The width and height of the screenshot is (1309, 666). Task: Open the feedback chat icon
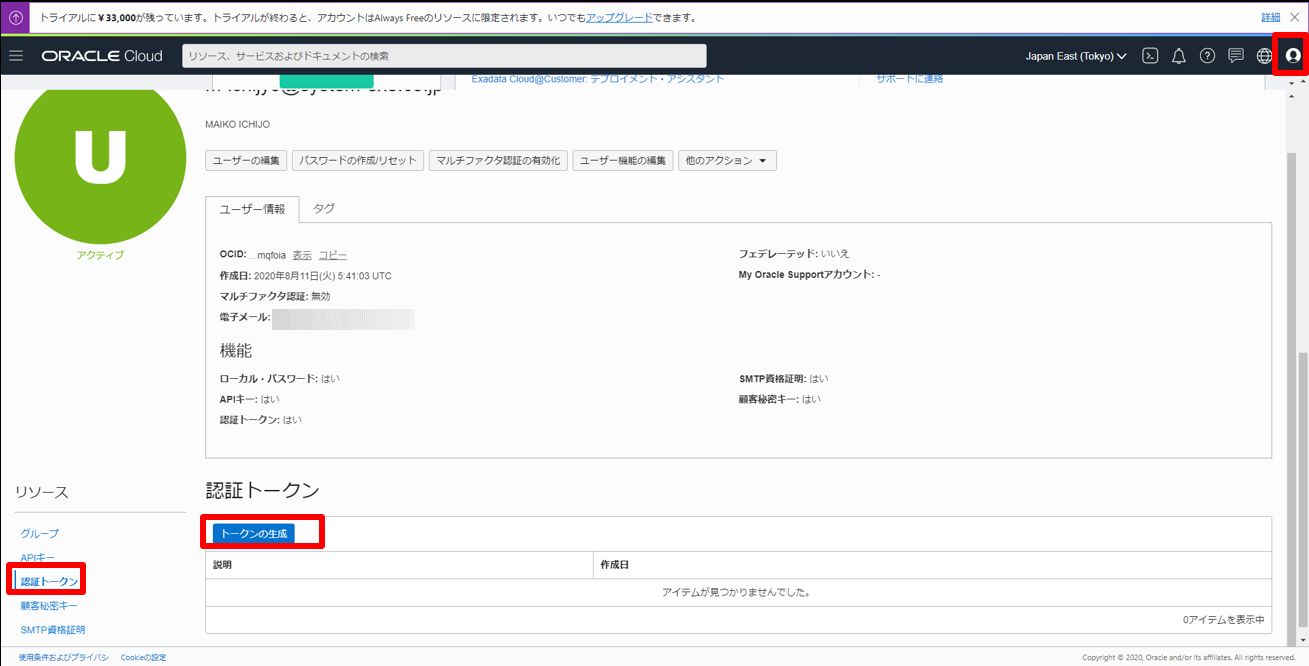coord(1236,56)
